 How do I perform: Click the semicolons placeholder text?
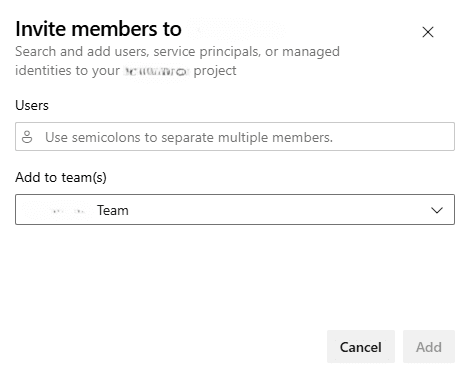(x=189, y=137)
